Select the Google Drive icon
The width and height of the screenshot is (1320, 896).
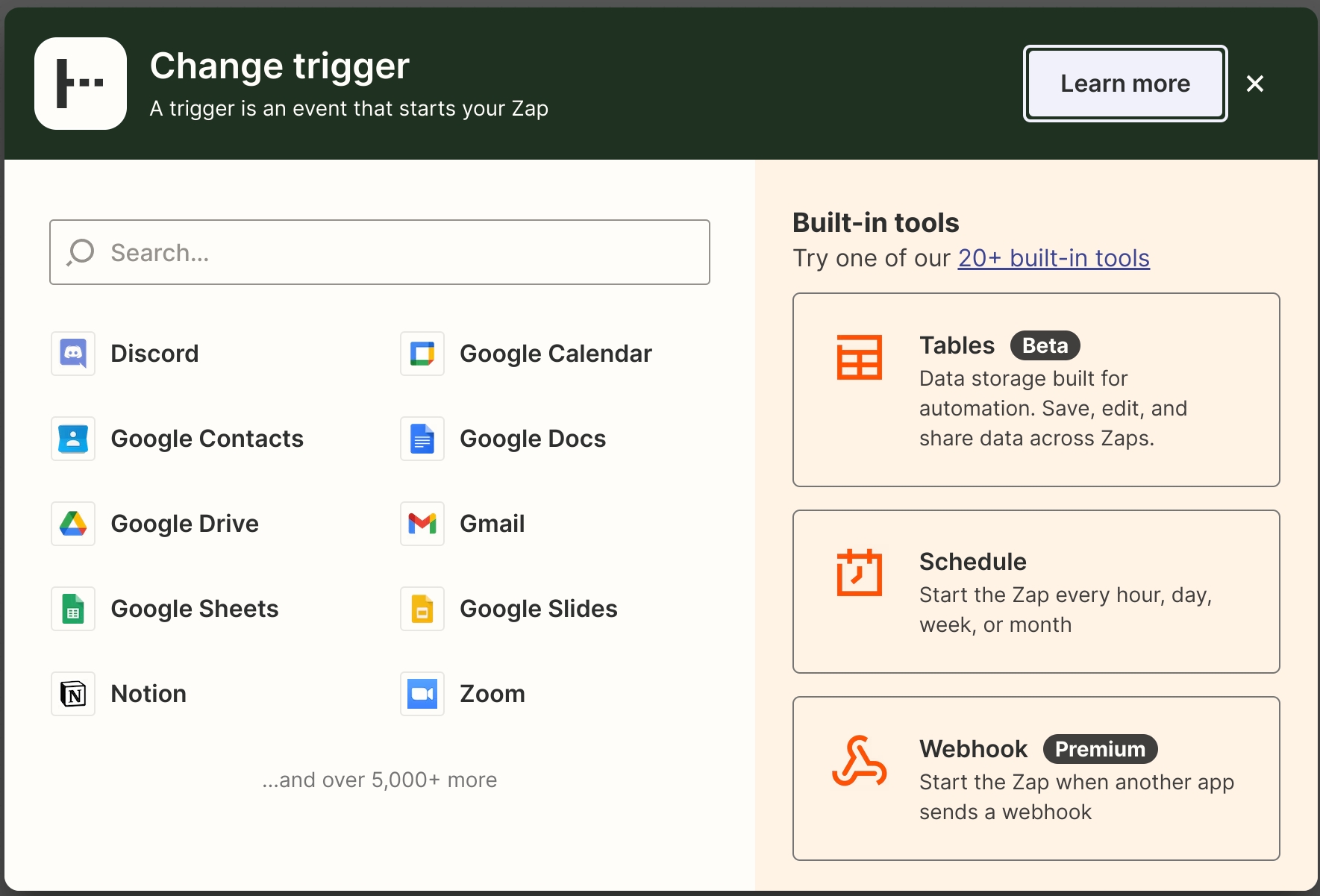point(73,524)
